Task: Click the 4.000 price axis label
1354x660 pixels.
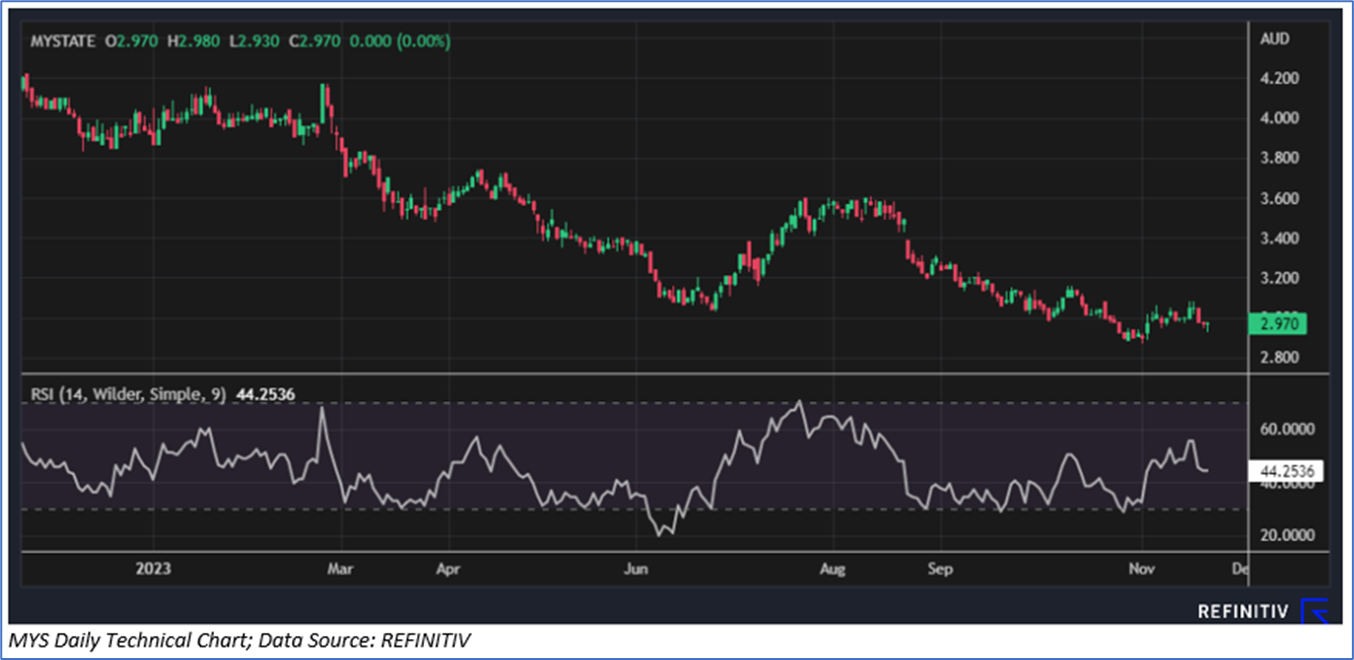Action: 1281,118
